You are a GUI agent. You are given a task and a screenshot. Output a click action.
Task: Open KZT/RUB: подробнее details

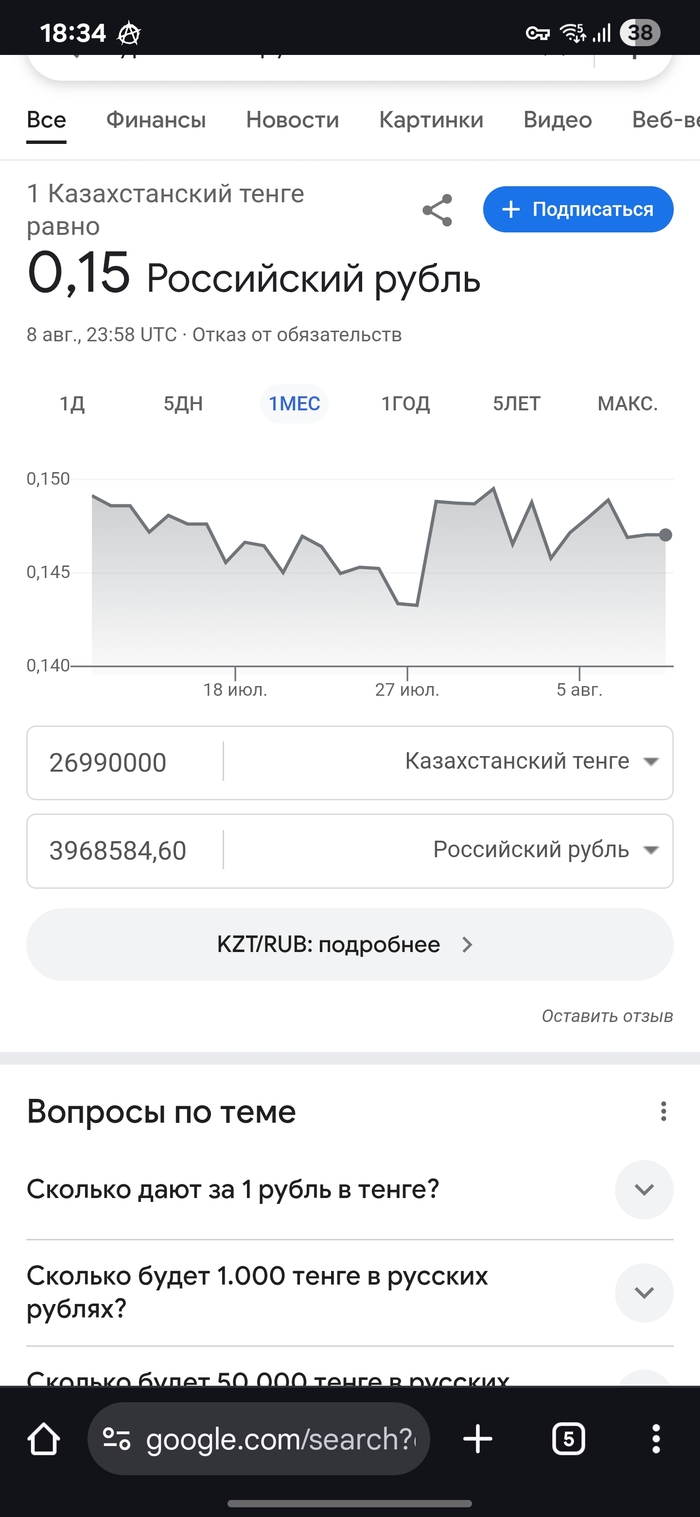[x=349, y=944]
